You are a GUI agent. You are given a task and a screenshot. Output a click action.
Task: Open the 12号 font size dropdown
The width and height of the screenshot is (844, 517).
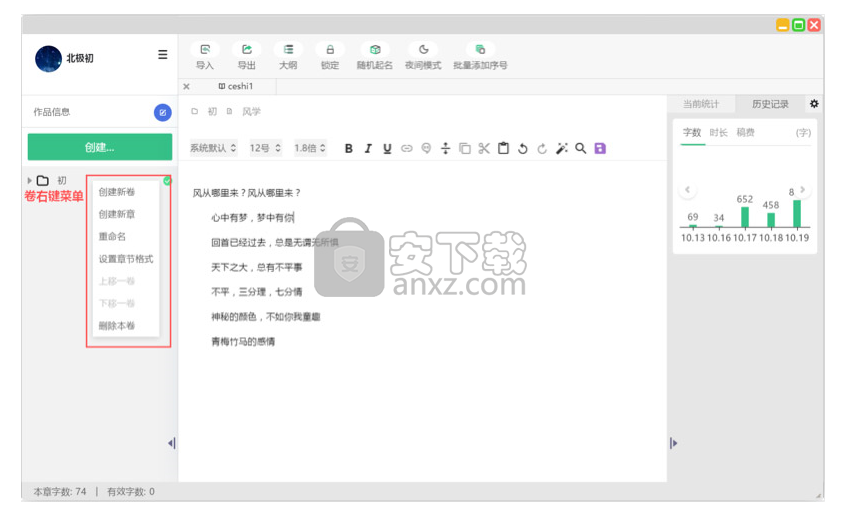[x=265, y=148]
